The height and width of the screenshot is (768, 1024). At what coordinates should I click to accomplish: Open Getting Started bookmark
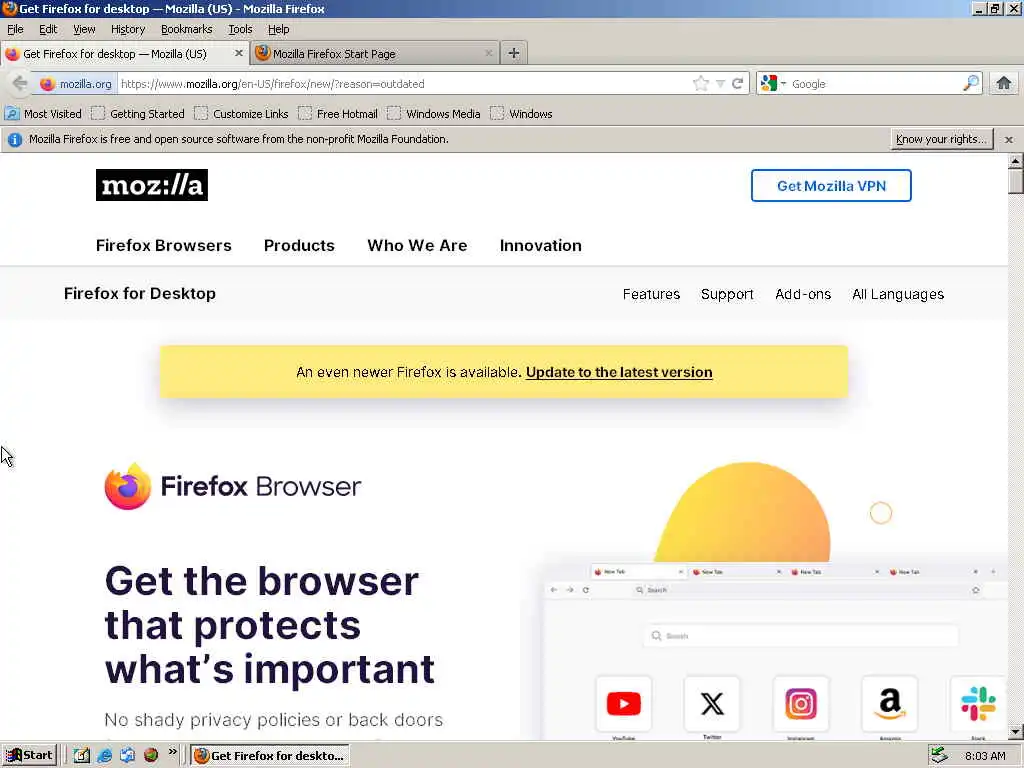[138, 114]
